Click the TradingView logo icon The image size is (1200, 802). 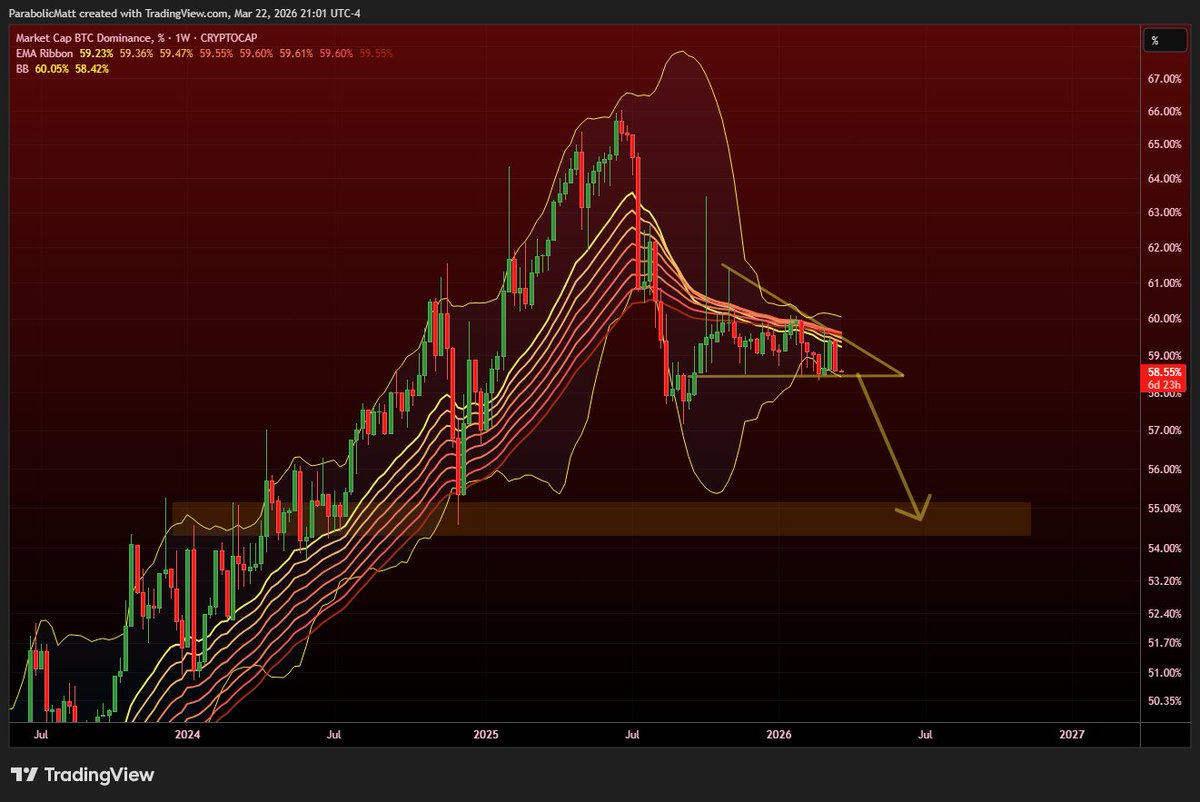[x=24, y=775]
